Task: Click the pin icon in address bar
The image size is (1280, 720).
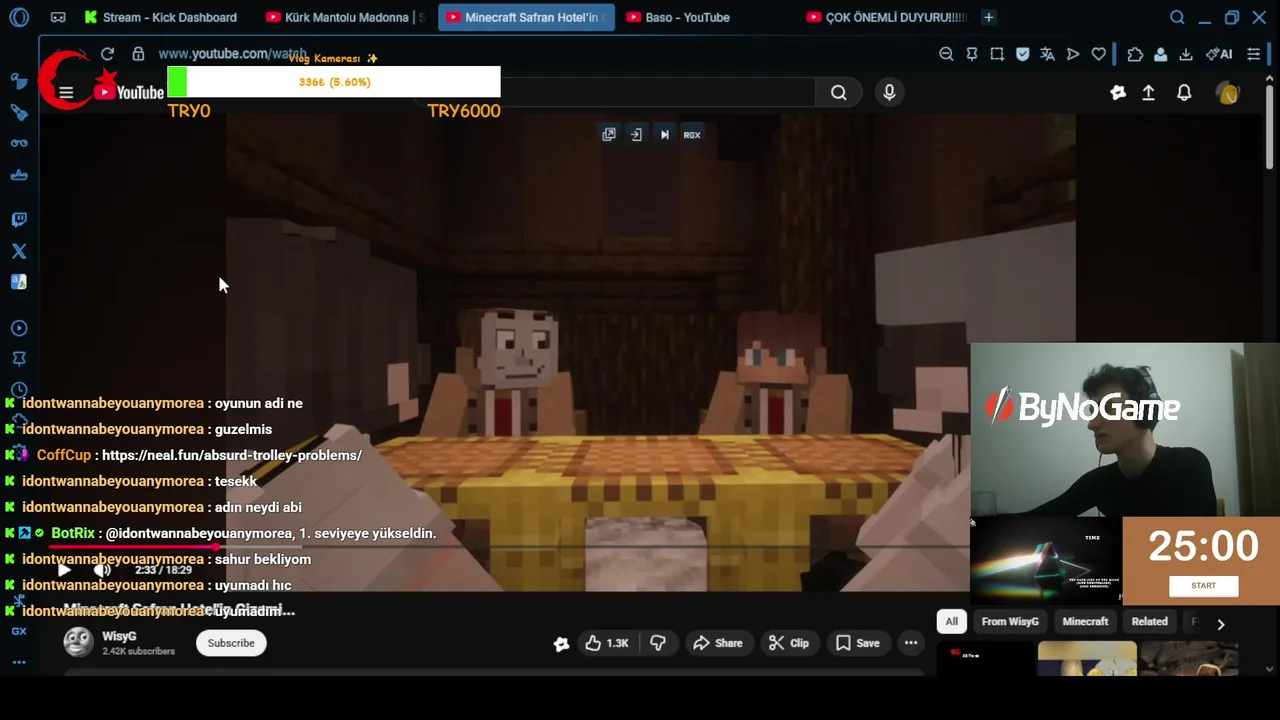Action: pos(971,54)
